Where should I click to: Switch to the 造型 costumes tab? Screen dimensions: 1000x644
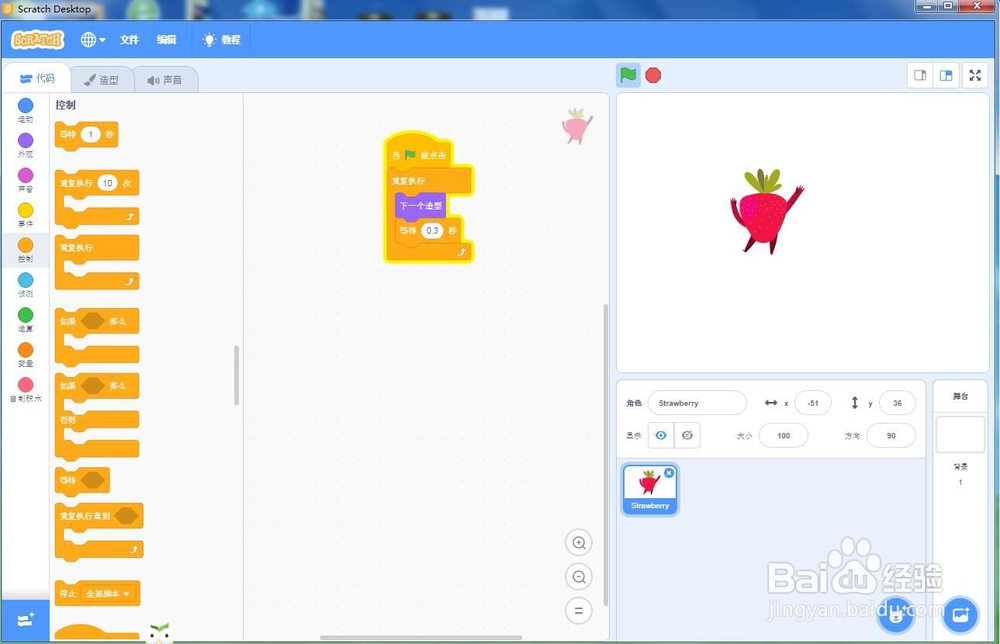point(101,80)
